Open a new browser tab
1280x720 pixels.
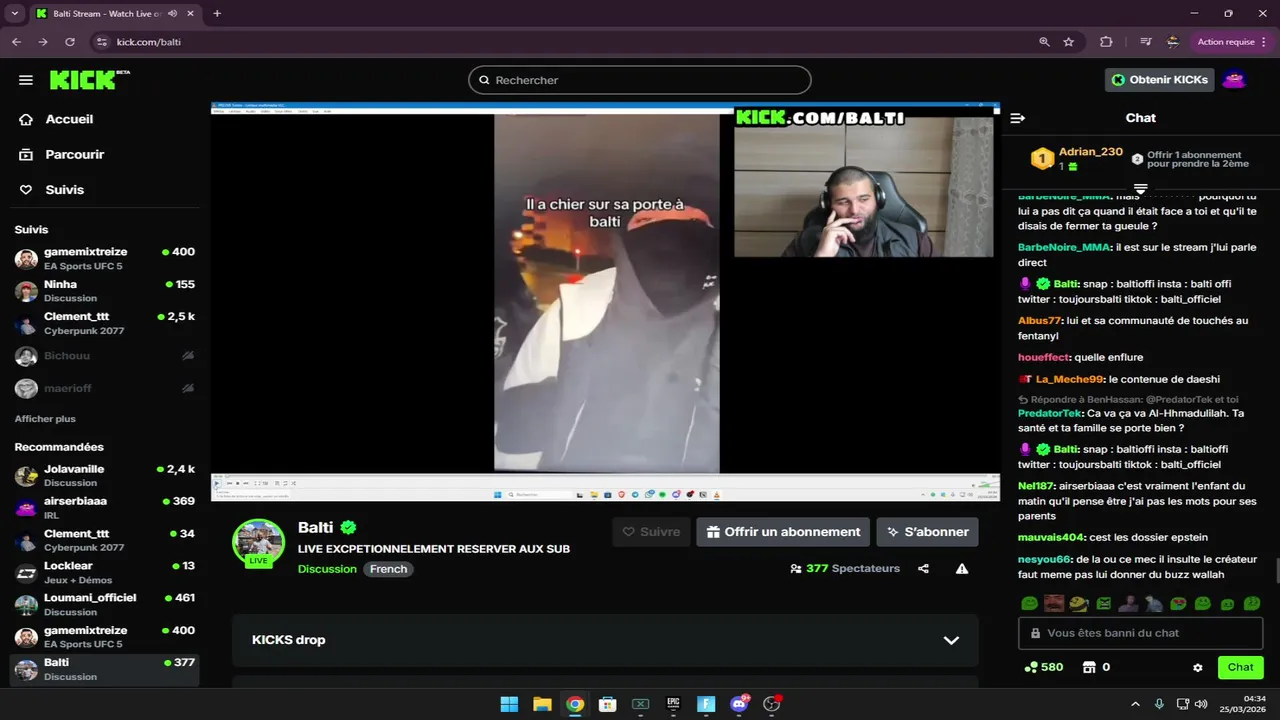217,13
